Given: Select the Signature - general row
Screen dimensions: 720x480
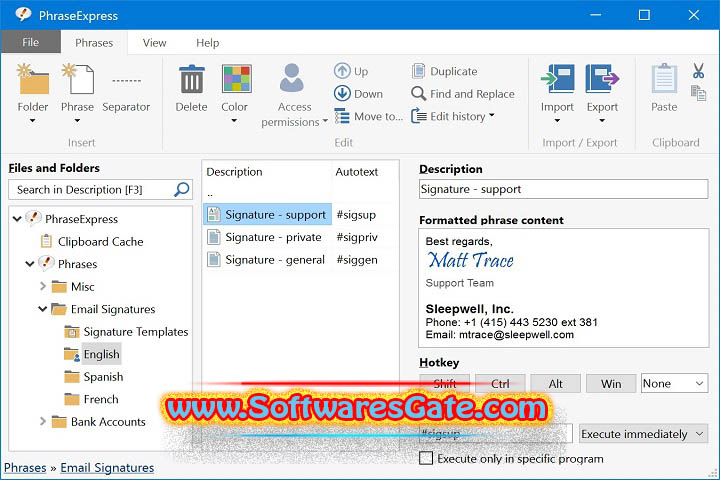Looking at the screenshot, I should [x=267, y=260].
